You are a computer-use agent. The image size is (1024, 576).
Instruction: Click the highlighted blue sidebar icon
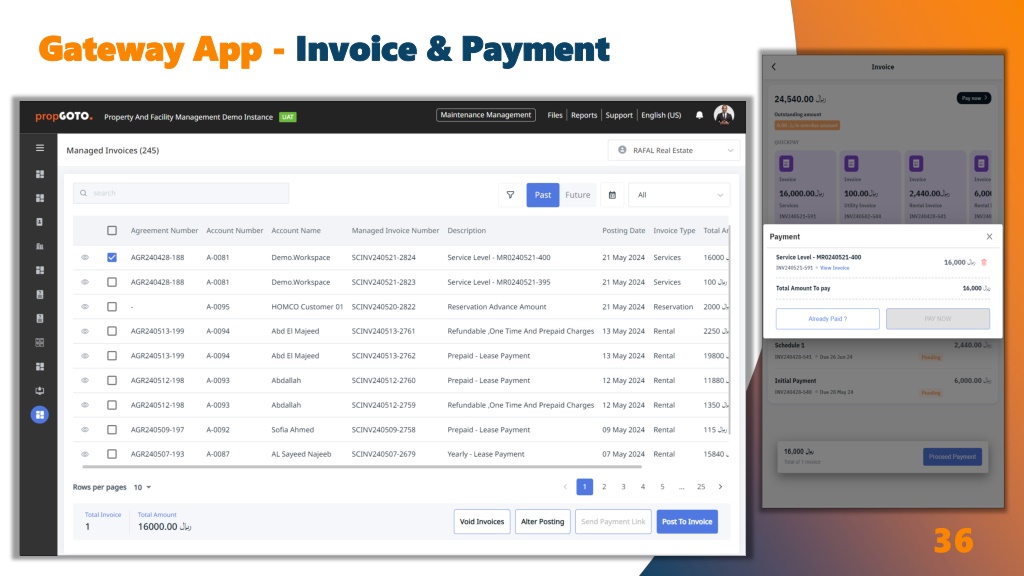coord(40,415)
